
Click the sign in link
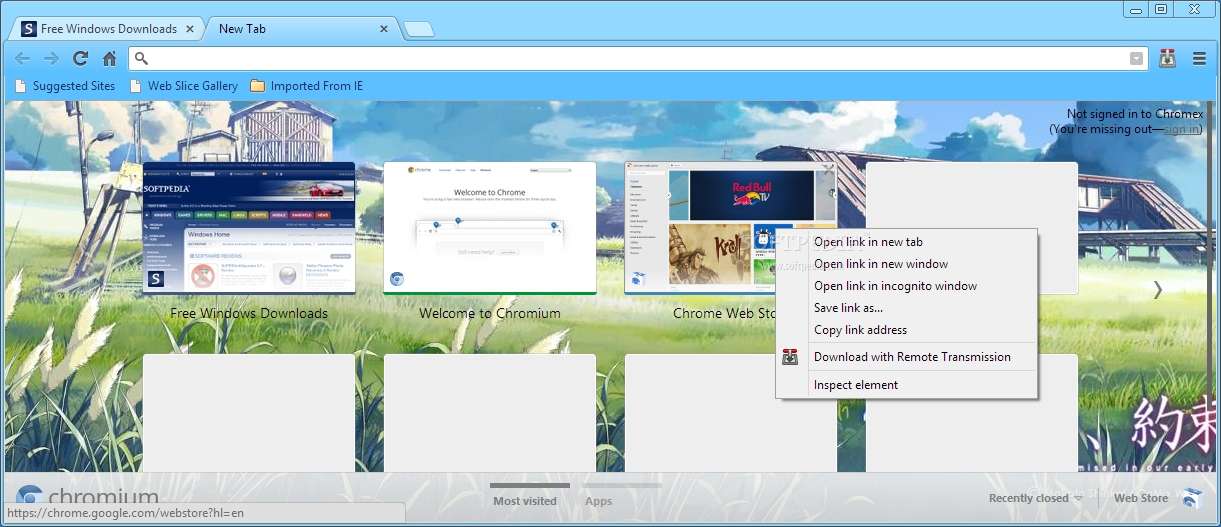1182,129
